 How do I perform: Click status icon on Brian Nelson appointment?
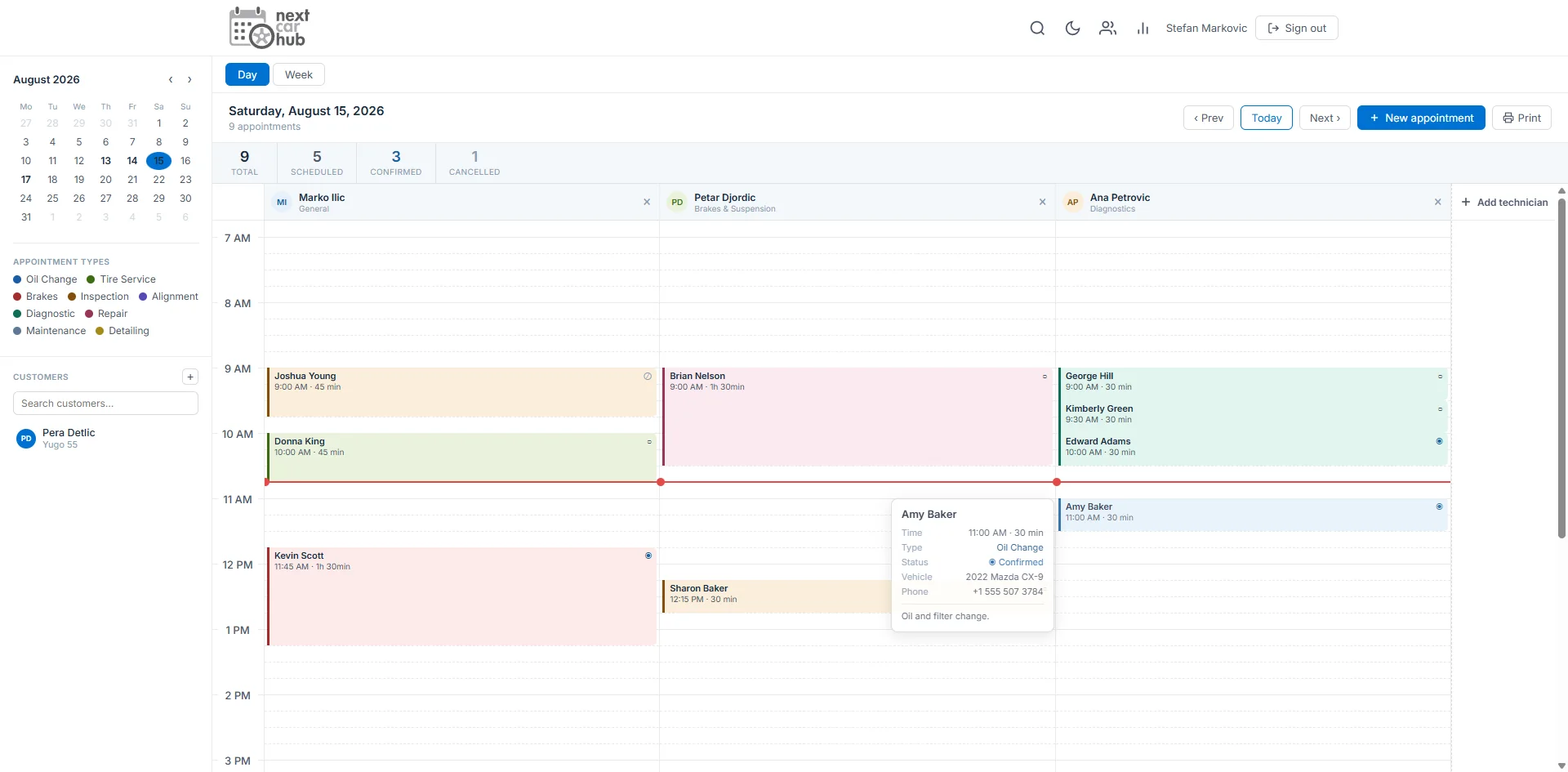pos(1045,377)
